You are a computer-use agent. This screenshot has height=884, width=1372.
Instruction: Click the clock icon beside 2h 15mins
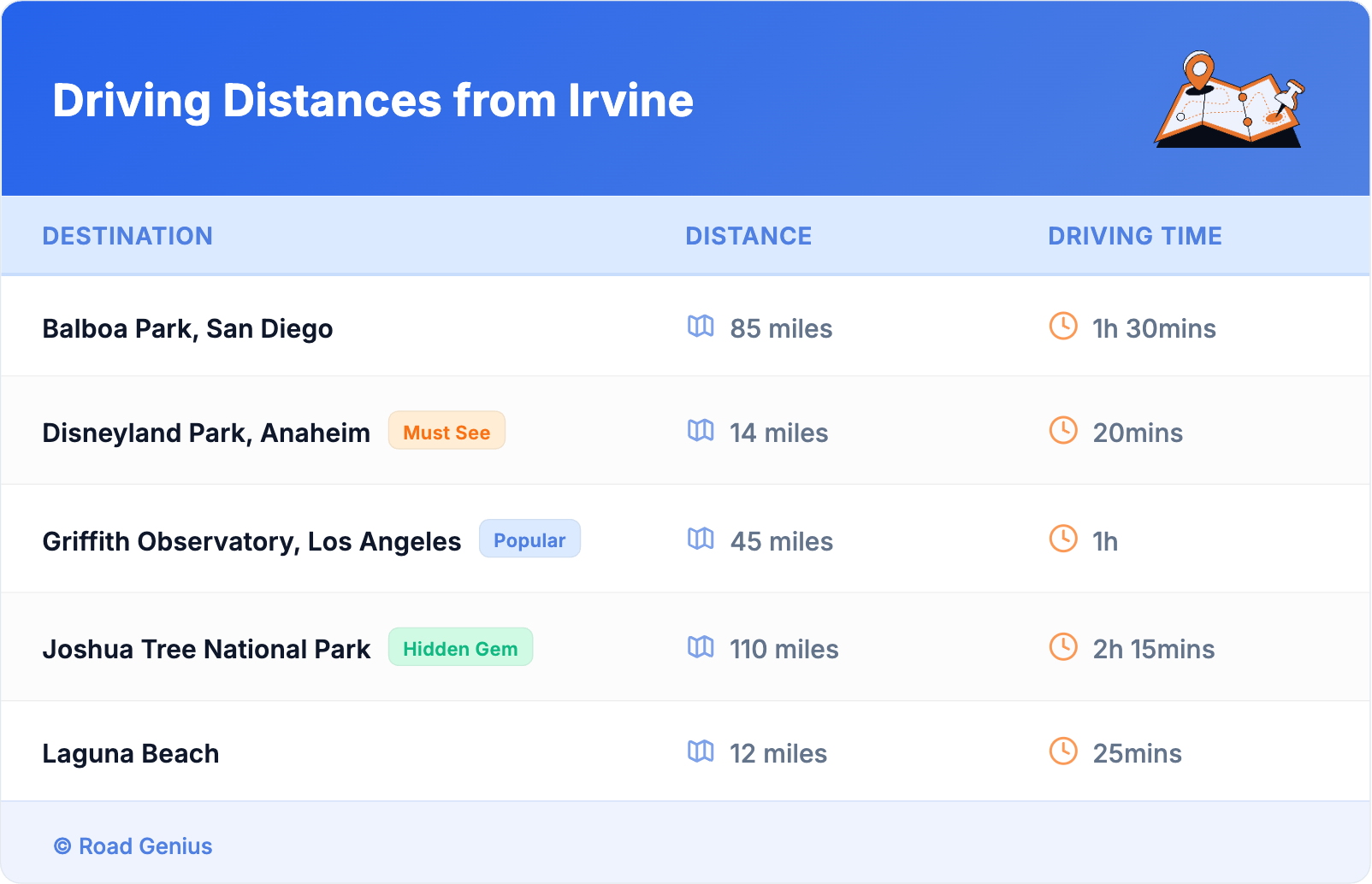[x=1063, y=647]
